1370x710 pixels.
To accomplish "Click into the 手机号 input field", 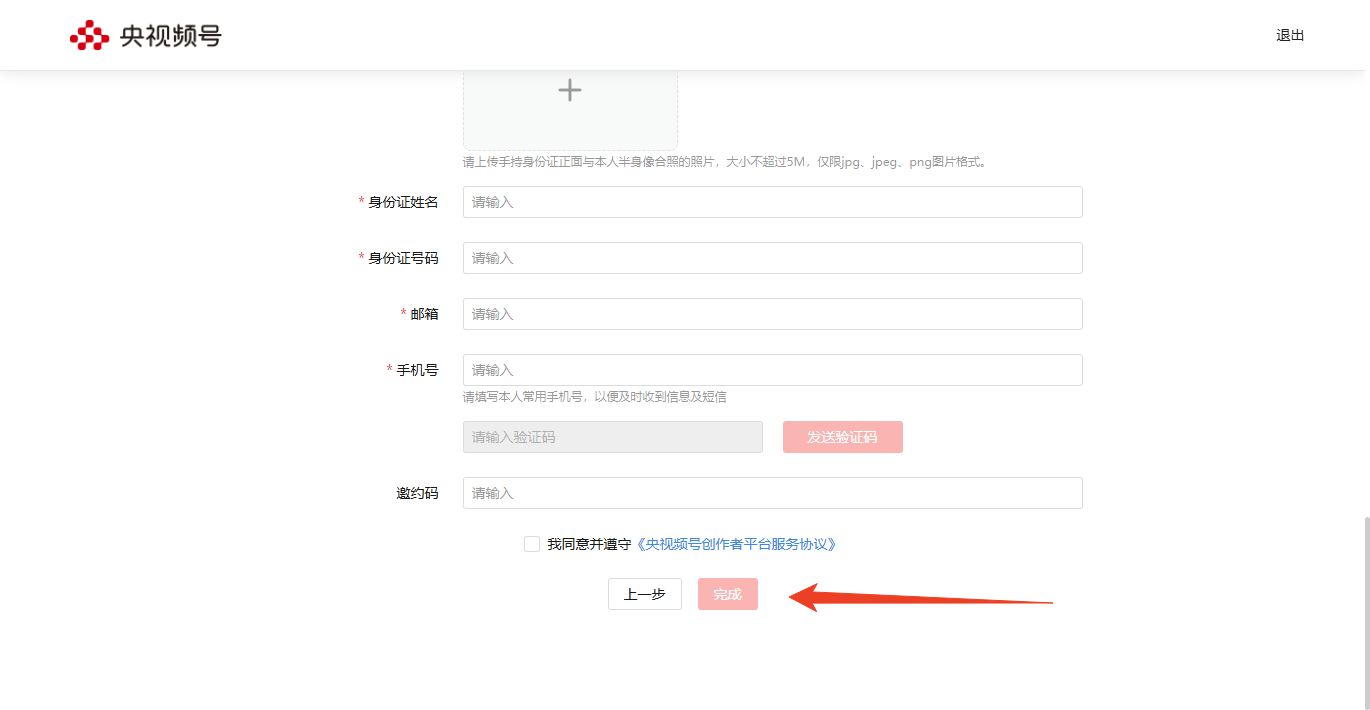I will [772, 370].
